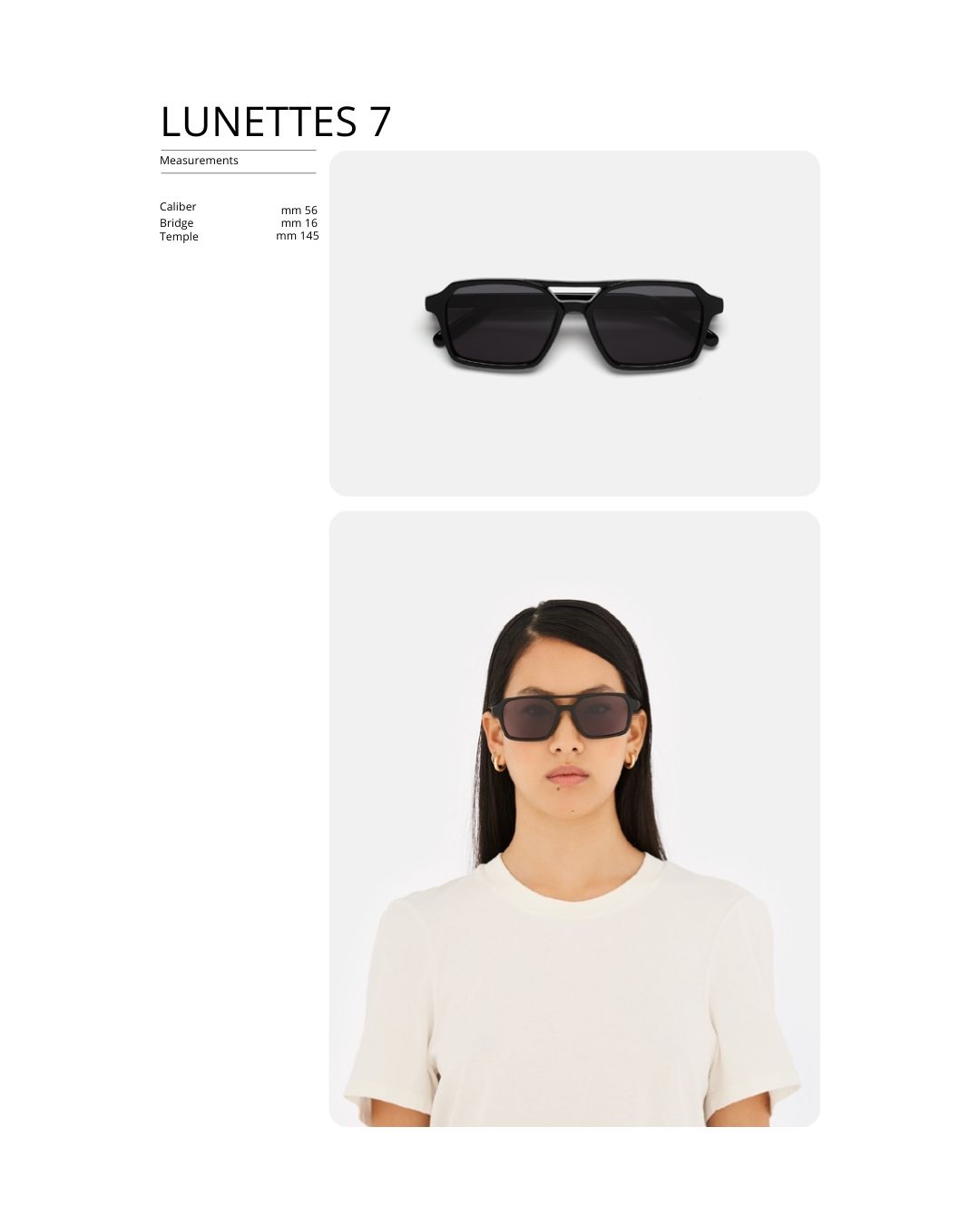This screenshot has height=1225, width=980.
Task: Click the LUNETTES 7 product title
Action: pyautogui.click(x=276, y=122)
